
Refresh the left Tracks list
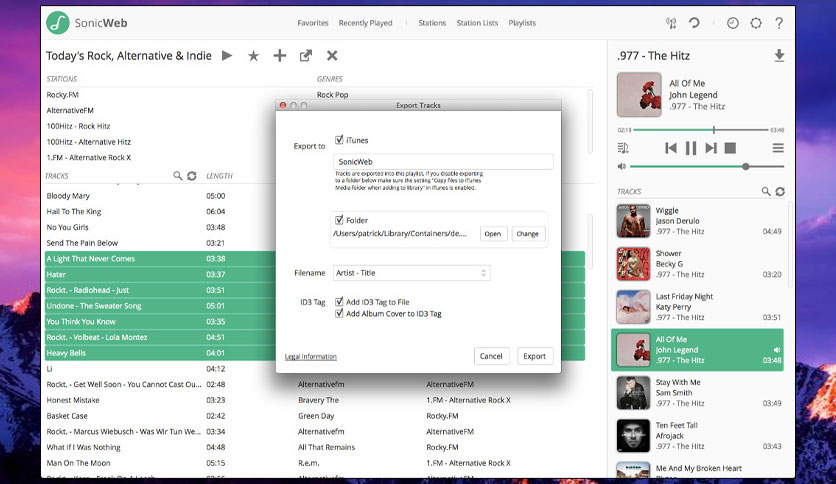click(192, 175)
